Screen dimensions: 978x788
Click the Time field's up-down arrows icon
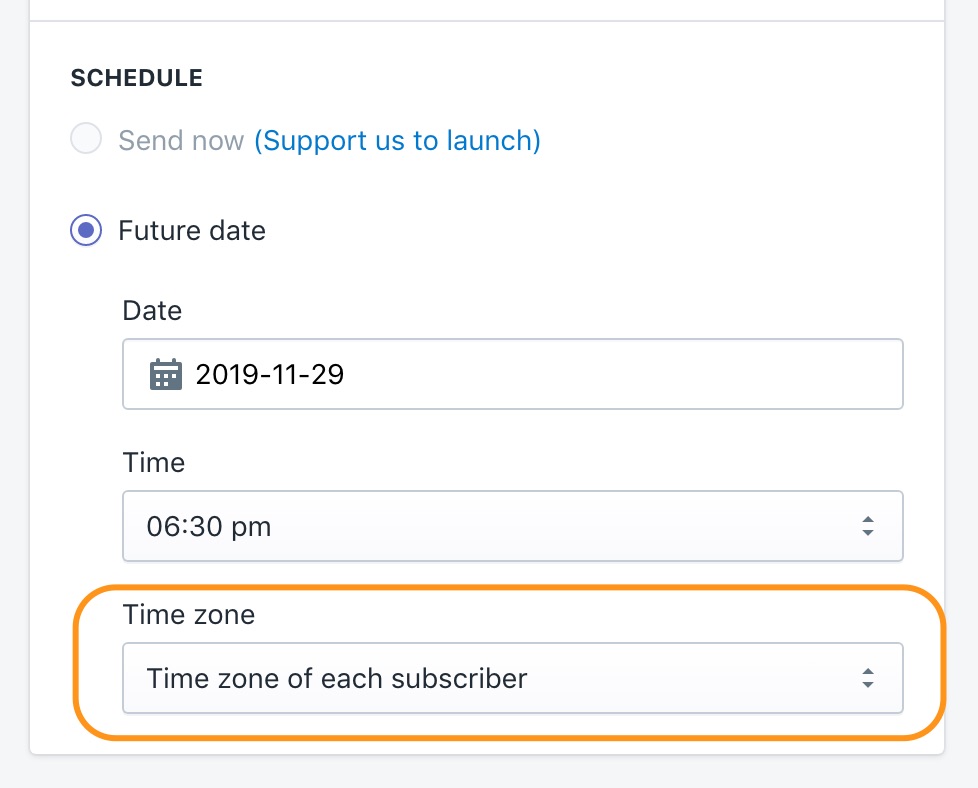867,526
